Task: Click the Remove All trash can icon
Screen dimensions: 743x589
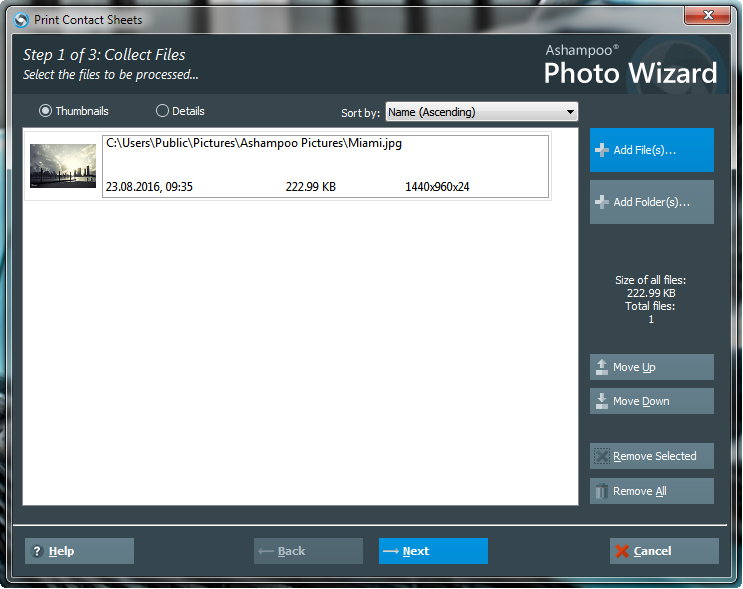Action: [x=602, y=491]
